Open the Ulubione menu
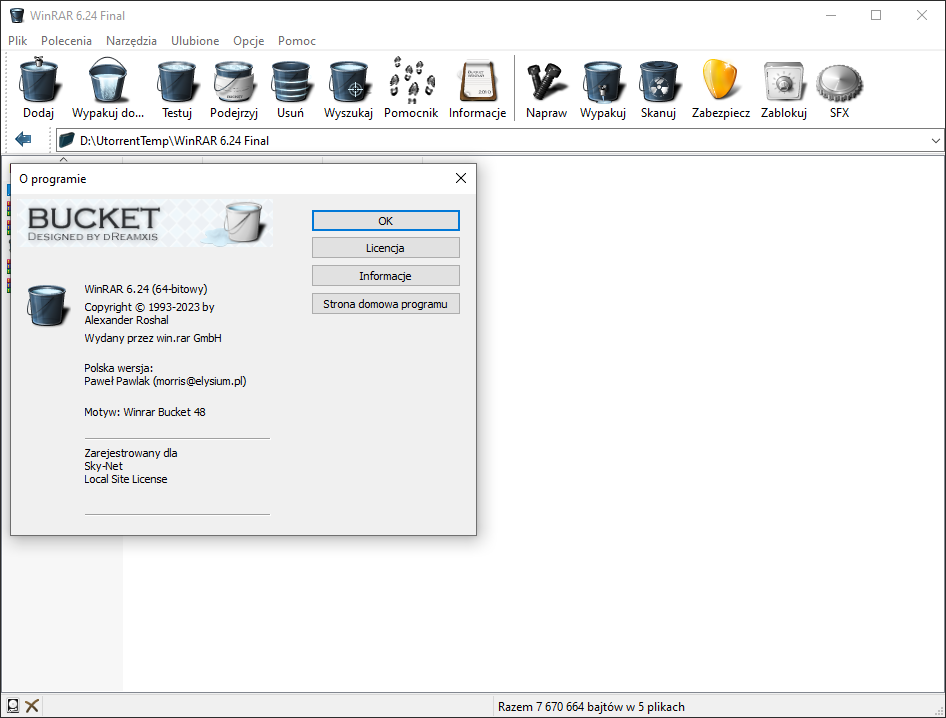 195,40
